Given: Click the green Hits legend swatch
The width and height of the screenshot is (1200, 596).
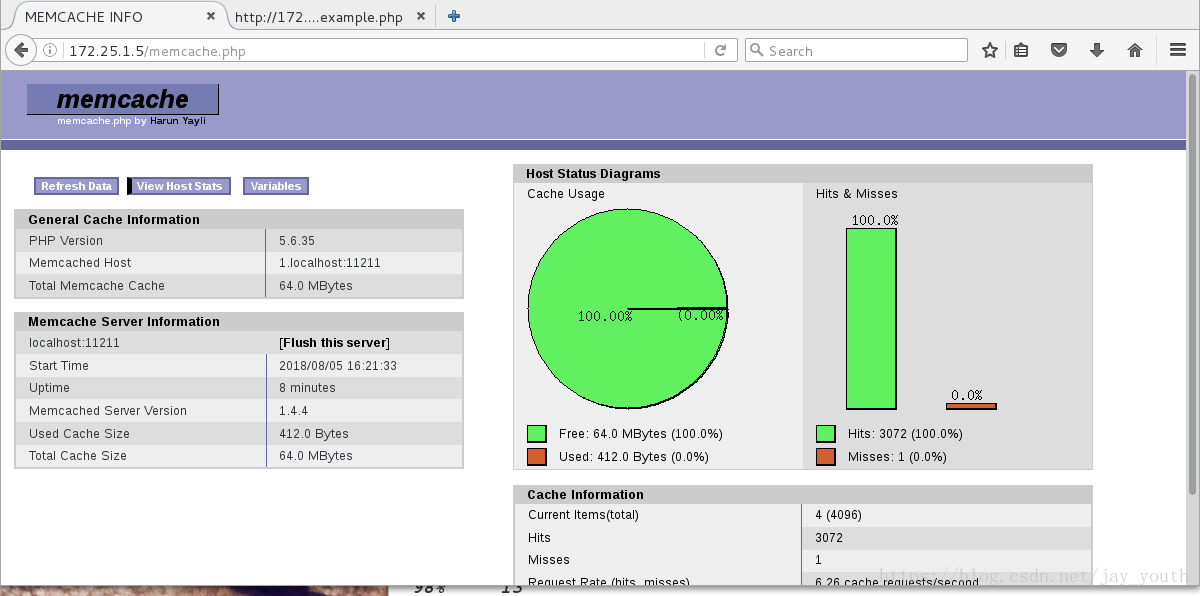Looking at the screenshot, I should click(x=826, y=434).
